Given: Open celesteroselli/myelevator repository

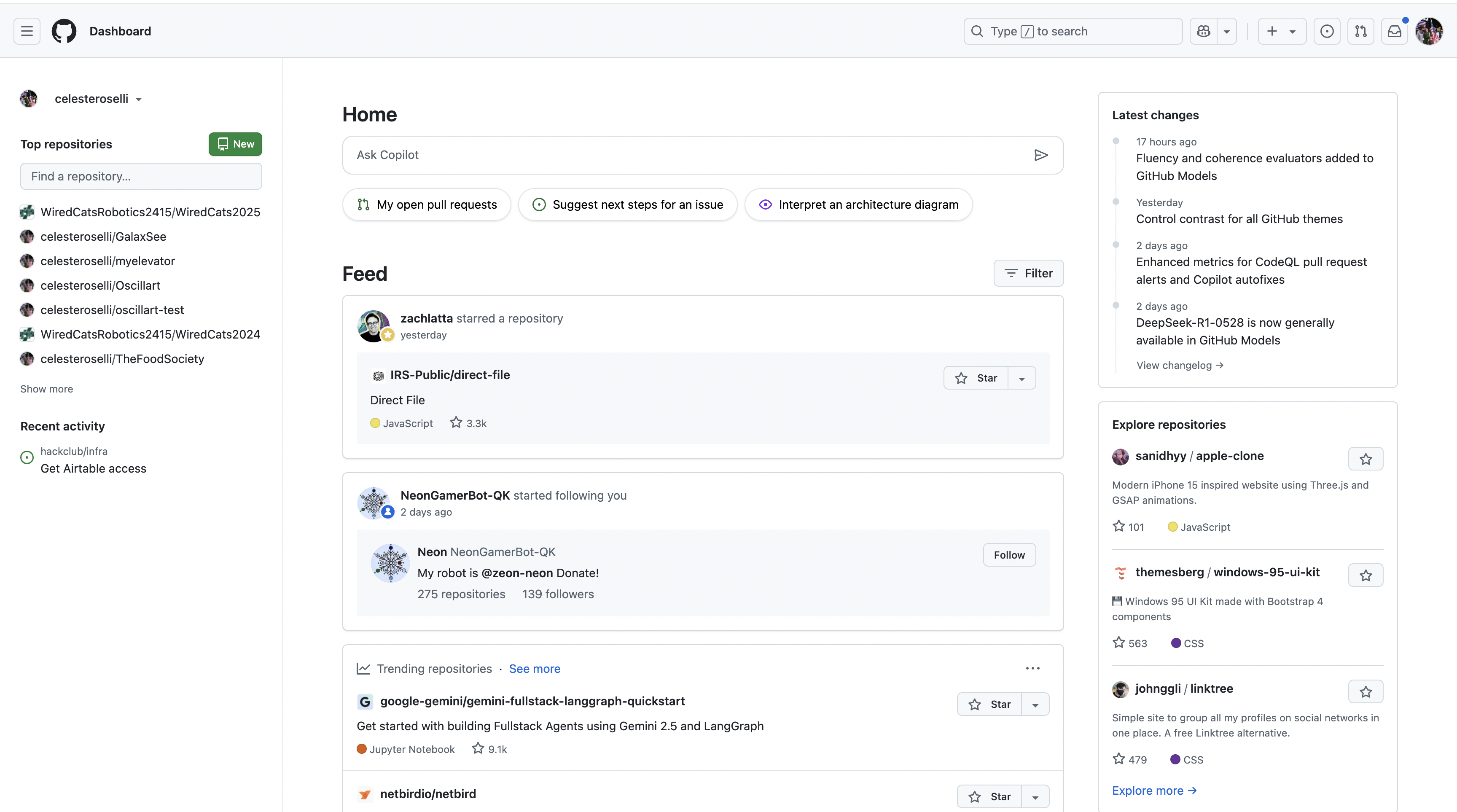Looking at the screenshot, I should coord(108,261).
